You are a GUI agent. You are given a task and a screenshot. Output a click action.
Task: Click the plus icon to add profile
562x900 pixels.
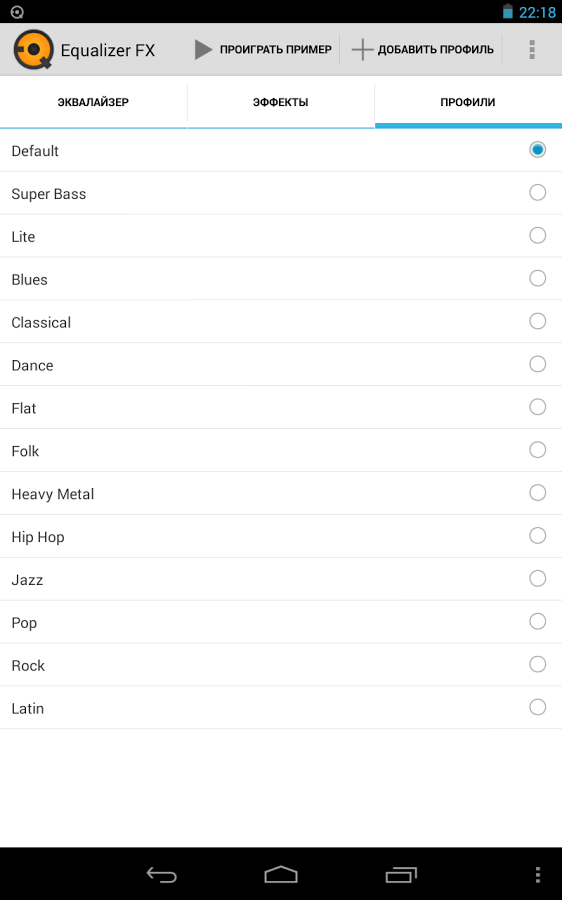pos(362,50)
